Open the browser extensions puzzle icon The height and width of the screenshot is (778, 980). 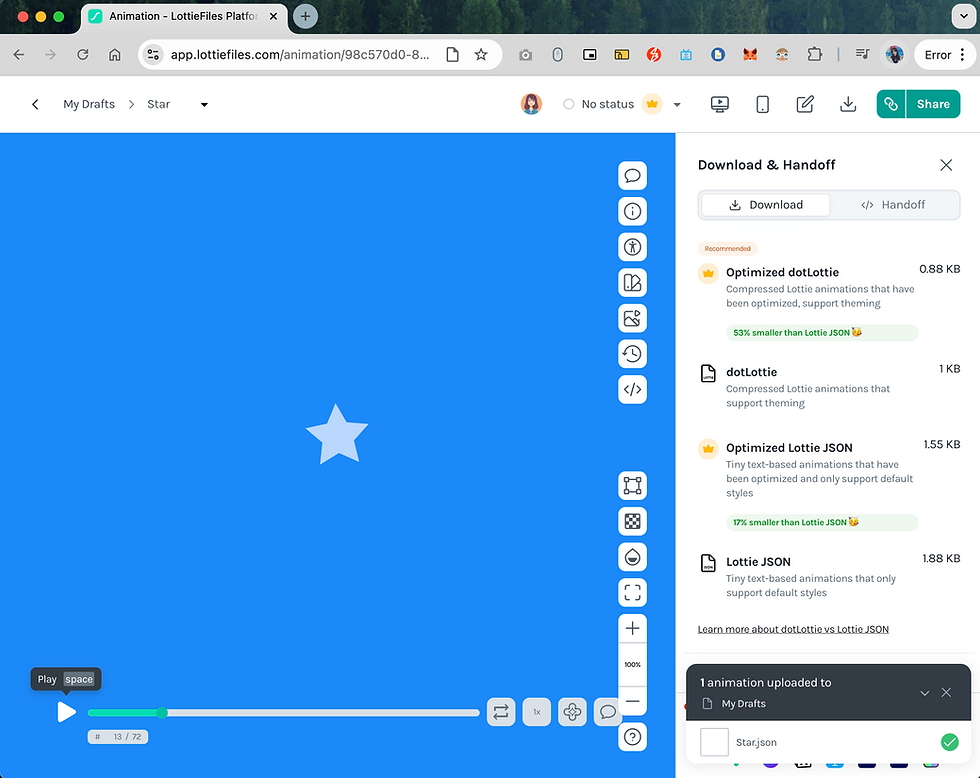point(814,54)
